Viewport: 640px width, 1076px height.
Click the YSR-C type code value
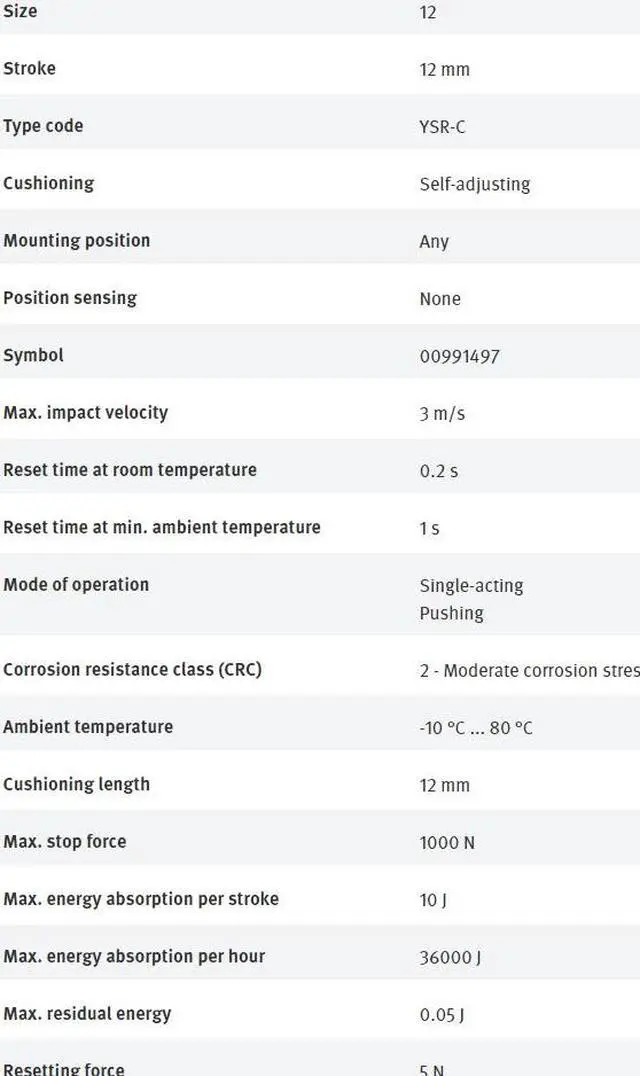click(442, 127)
